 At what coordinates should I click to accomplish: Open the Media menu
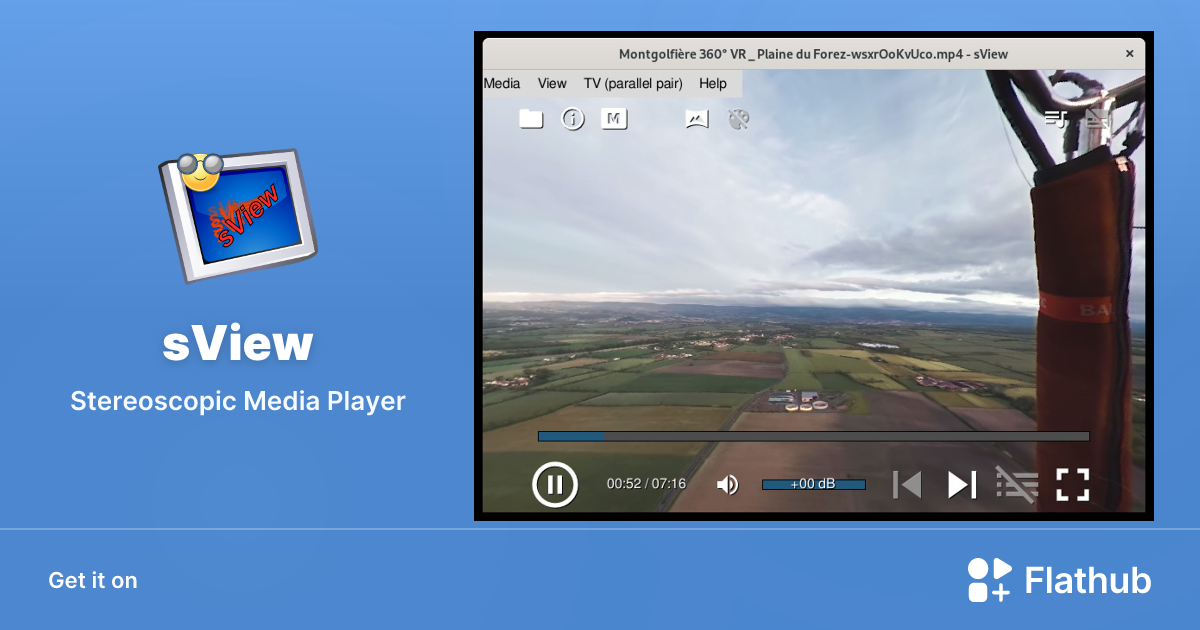[x=503, y=84]
